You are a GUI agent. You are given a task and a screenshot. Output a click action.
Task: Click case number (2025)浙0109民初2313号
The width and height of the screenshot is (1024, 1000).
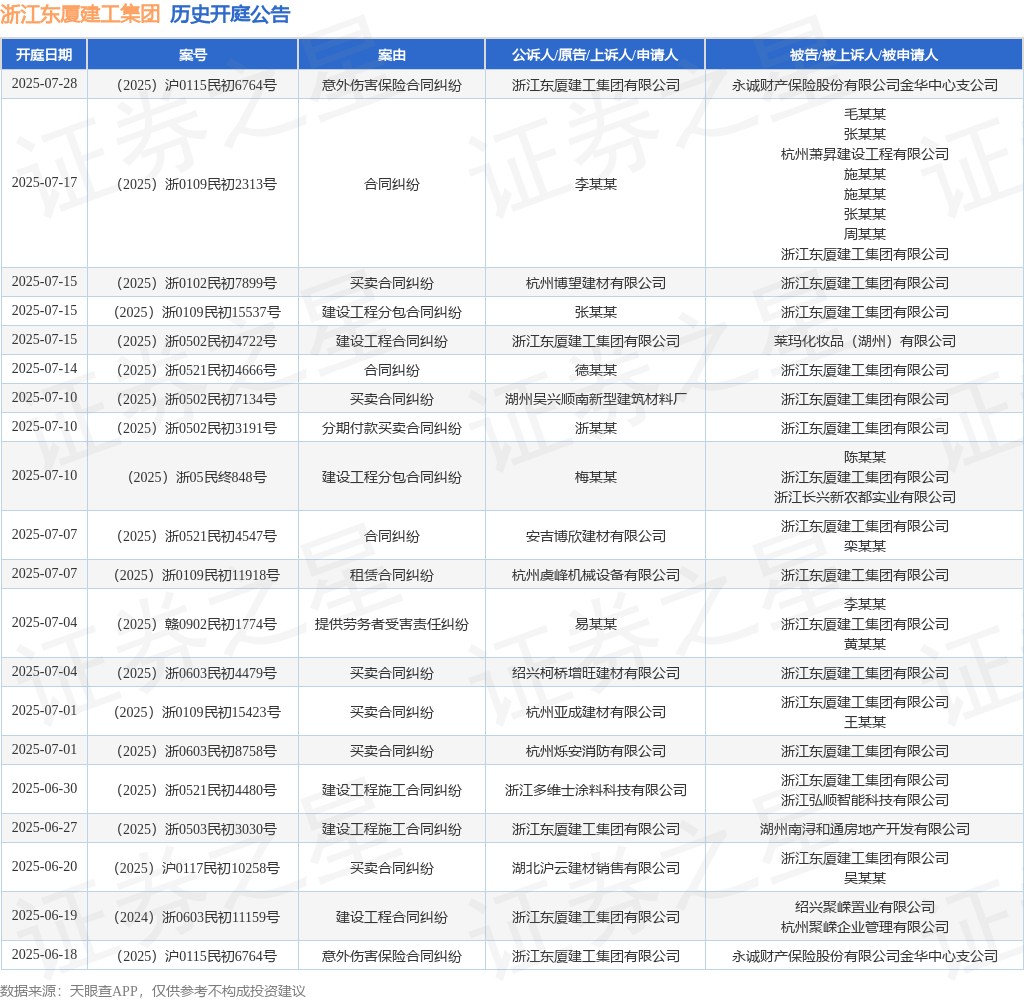pyautogui.click(x=196, y=184)
